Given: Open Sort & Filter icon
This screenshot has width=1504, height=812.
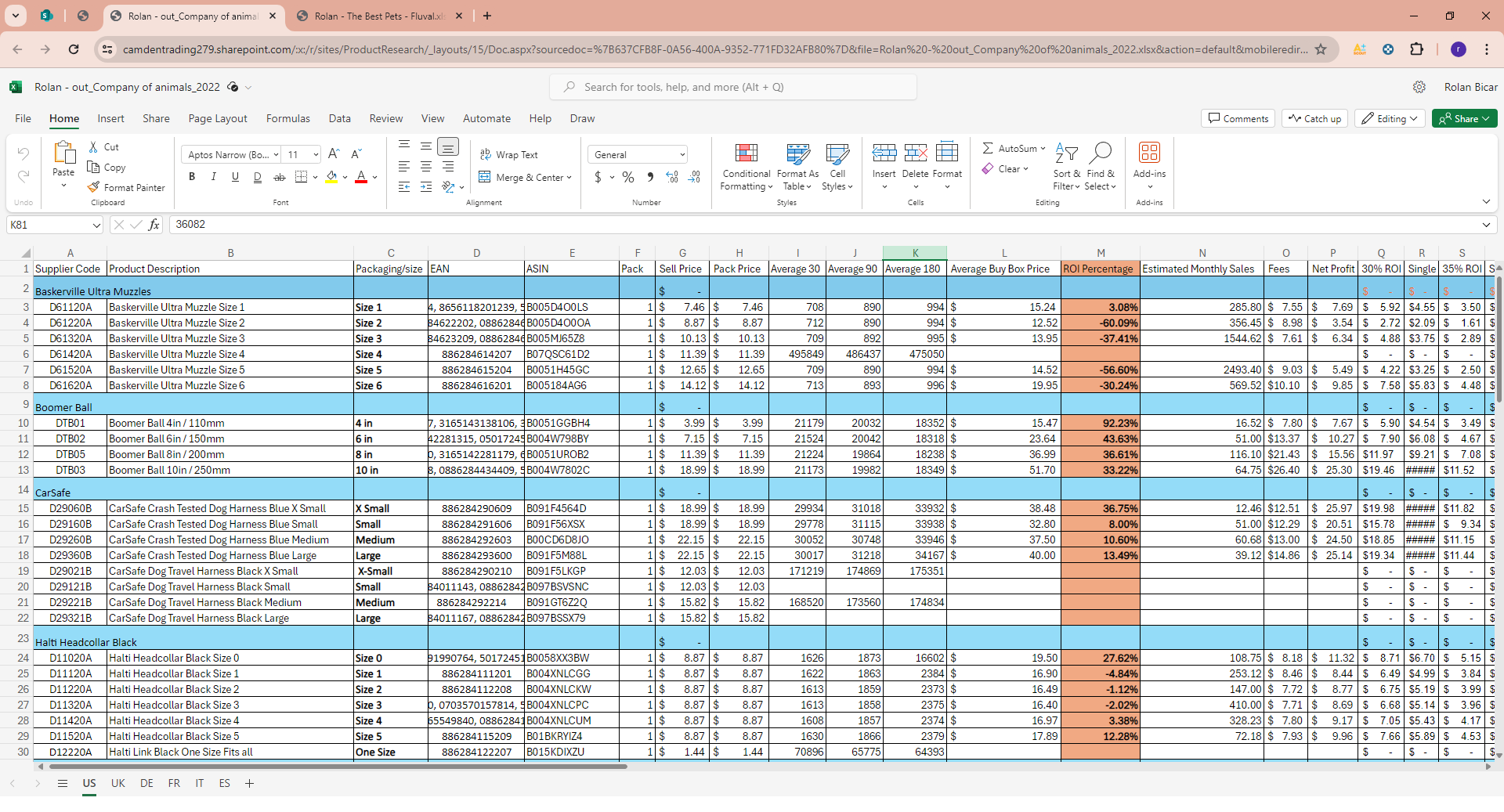Looking at the screenshot, I should pos(1066,153).
